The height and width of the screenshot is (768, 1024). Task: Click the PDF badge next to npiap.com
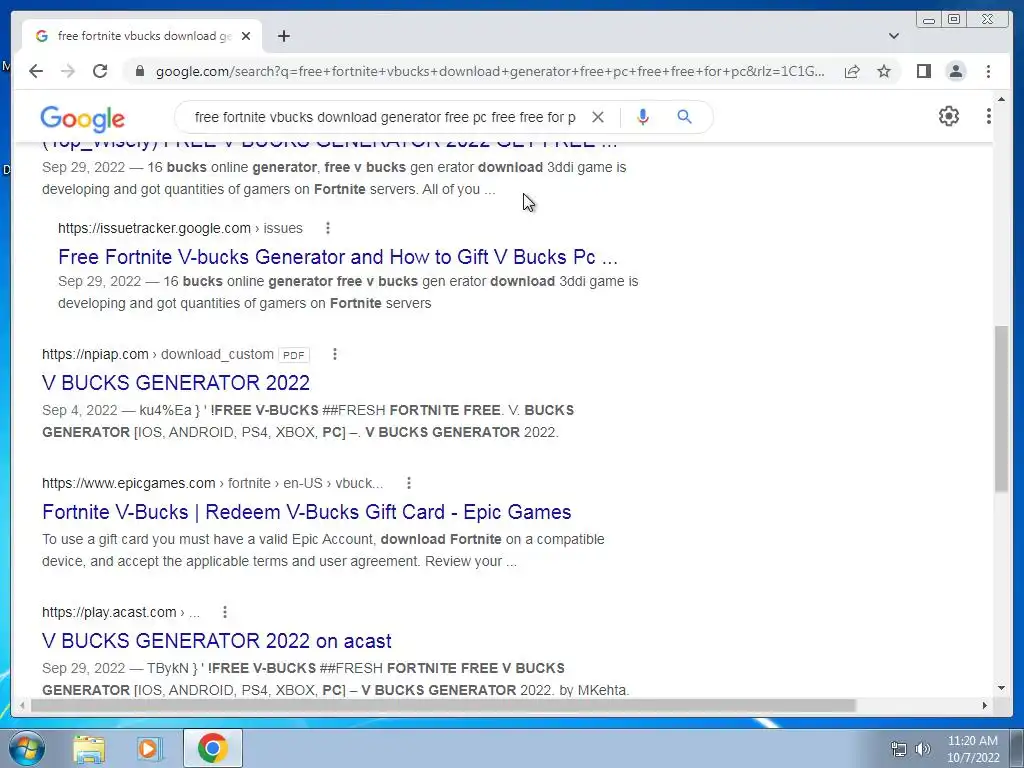[x=293, y=355]
